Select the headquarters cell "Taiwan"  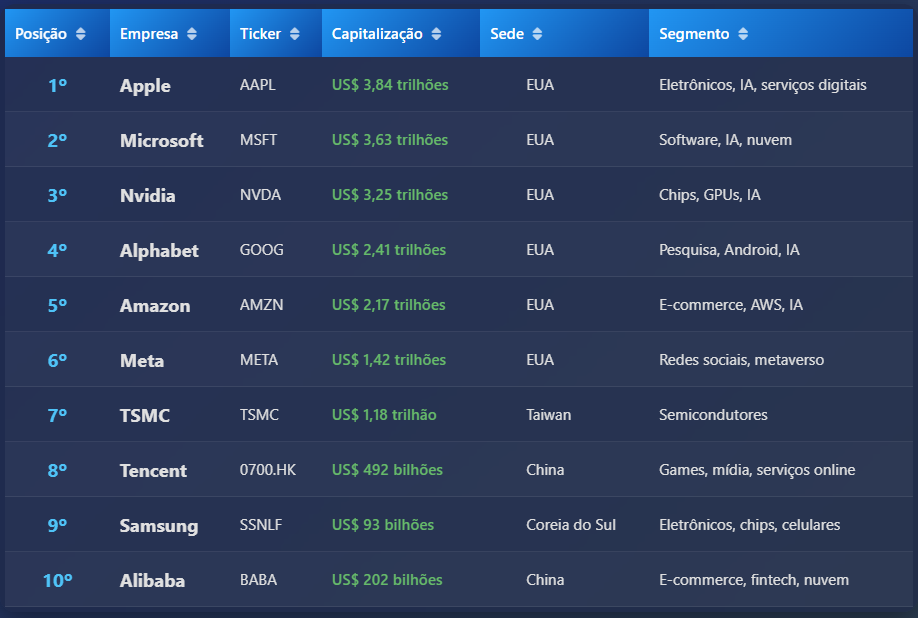tap(549, 415)
